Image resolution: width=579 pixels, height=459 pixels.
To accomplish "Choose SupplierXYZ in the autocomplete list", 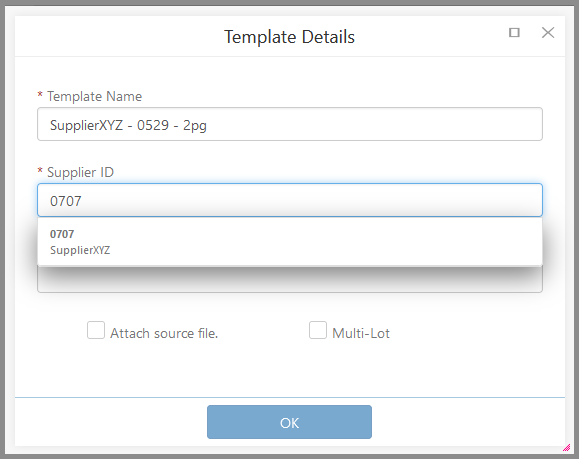I will click(80, 250).
